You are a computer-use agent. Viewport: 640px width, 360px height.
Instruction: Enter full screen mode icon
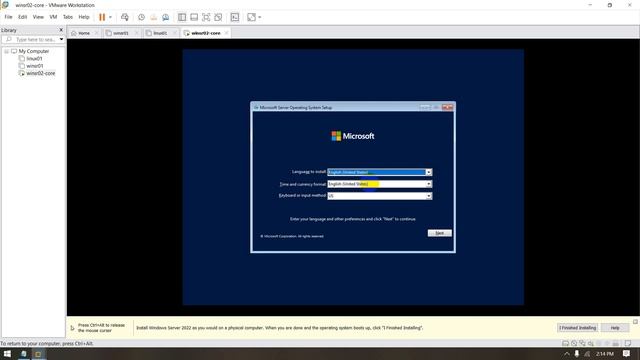point(206,17)
